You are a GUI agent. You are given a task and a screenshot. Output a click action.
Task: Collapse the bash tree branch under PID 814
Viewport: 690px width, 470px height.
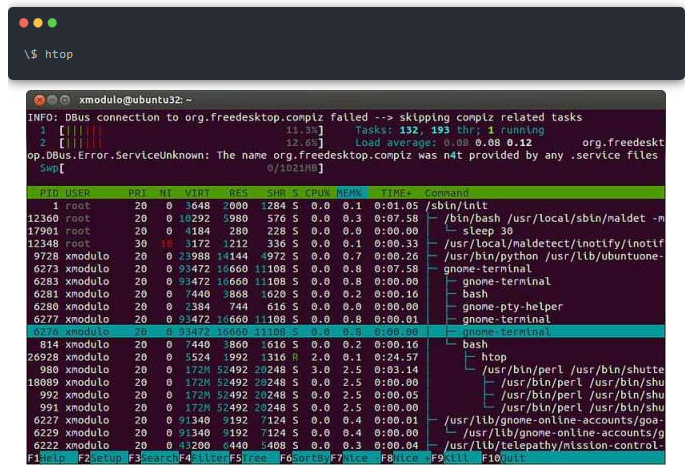click(474, 344)
